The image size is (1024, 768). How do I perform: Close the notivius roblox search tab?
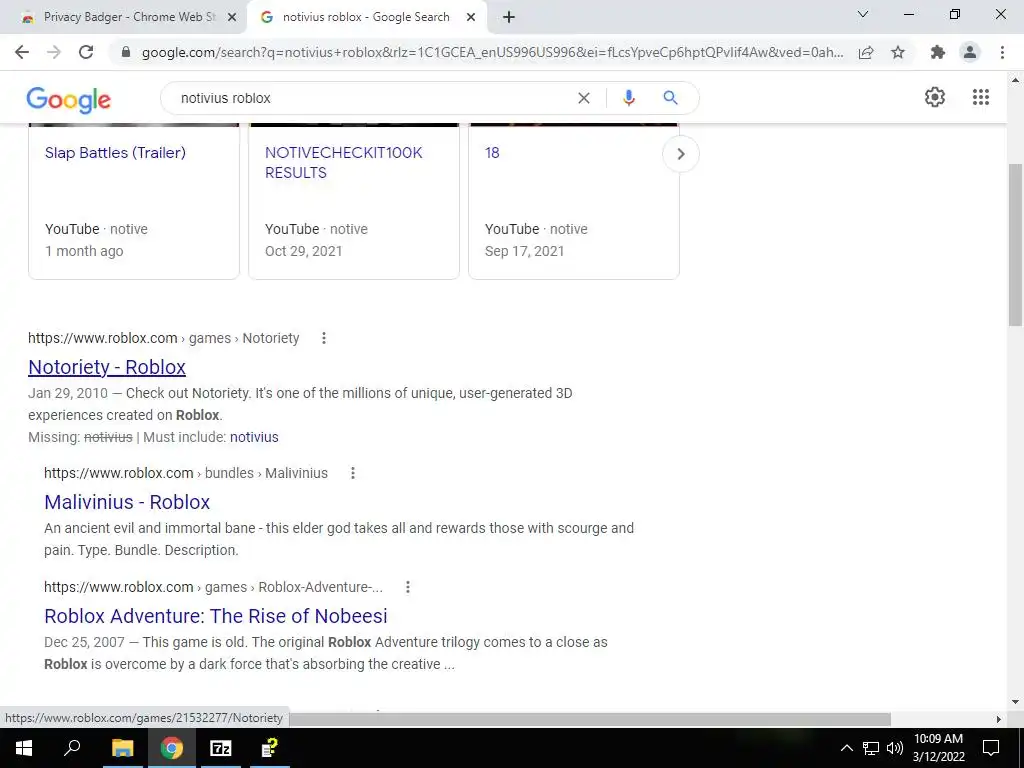(x=471, y=18)
